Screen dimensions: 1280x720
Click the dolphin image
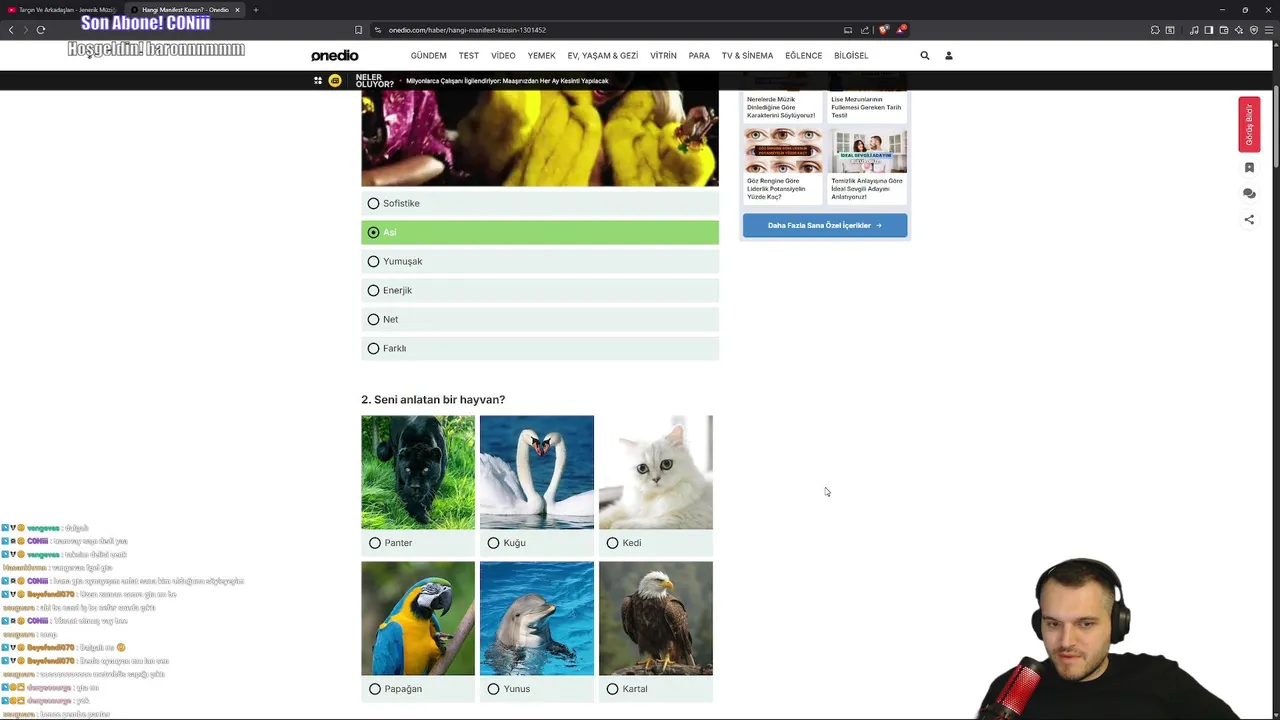[537, 618]
